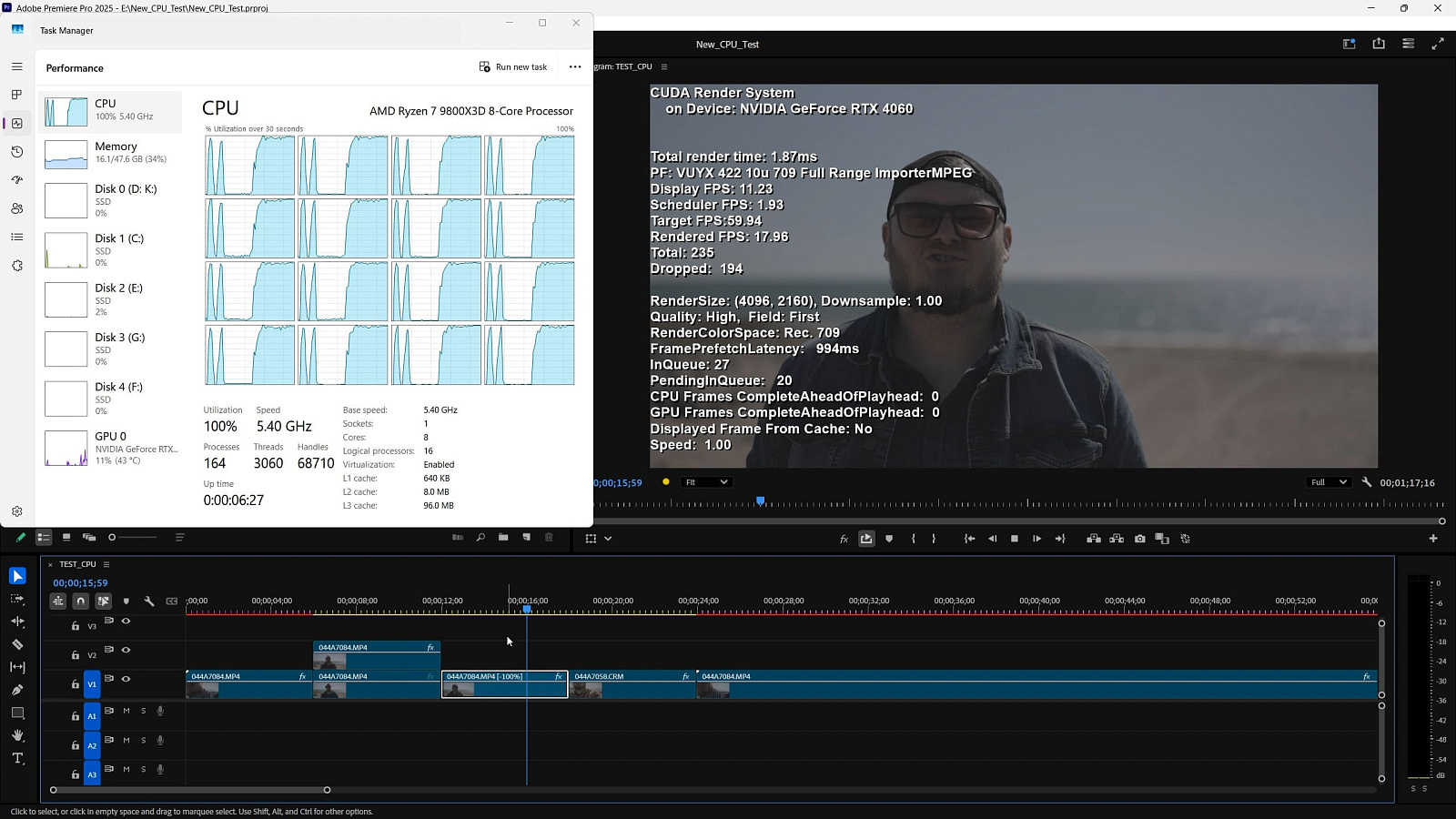This screenshot has width=1456, height=819.
Task: Open the Full playback resolution dropdown
Action: pyautogui.click(x=1328, y=482)
